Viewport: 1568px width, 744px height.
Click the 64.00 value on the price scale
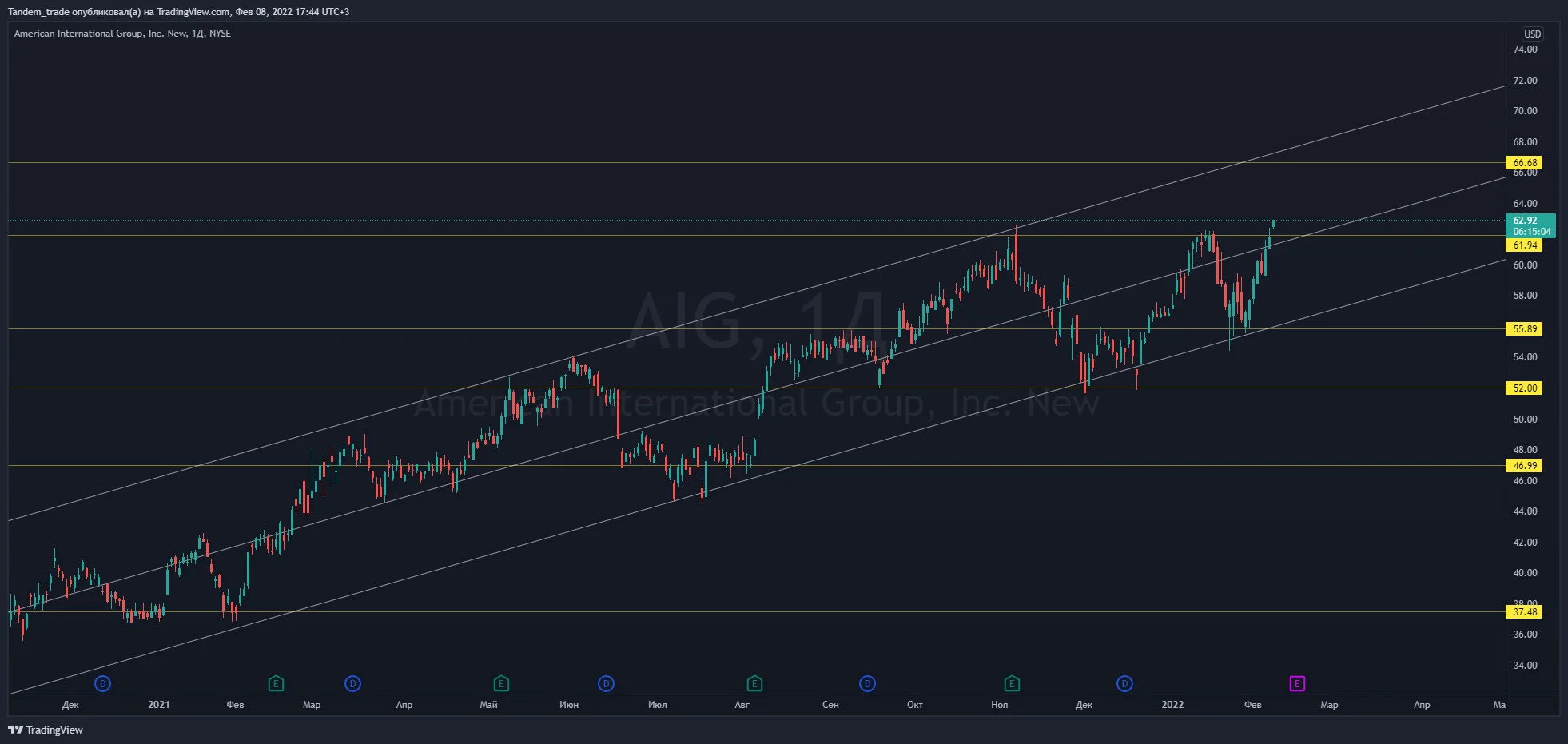[x=1525, y=204]
